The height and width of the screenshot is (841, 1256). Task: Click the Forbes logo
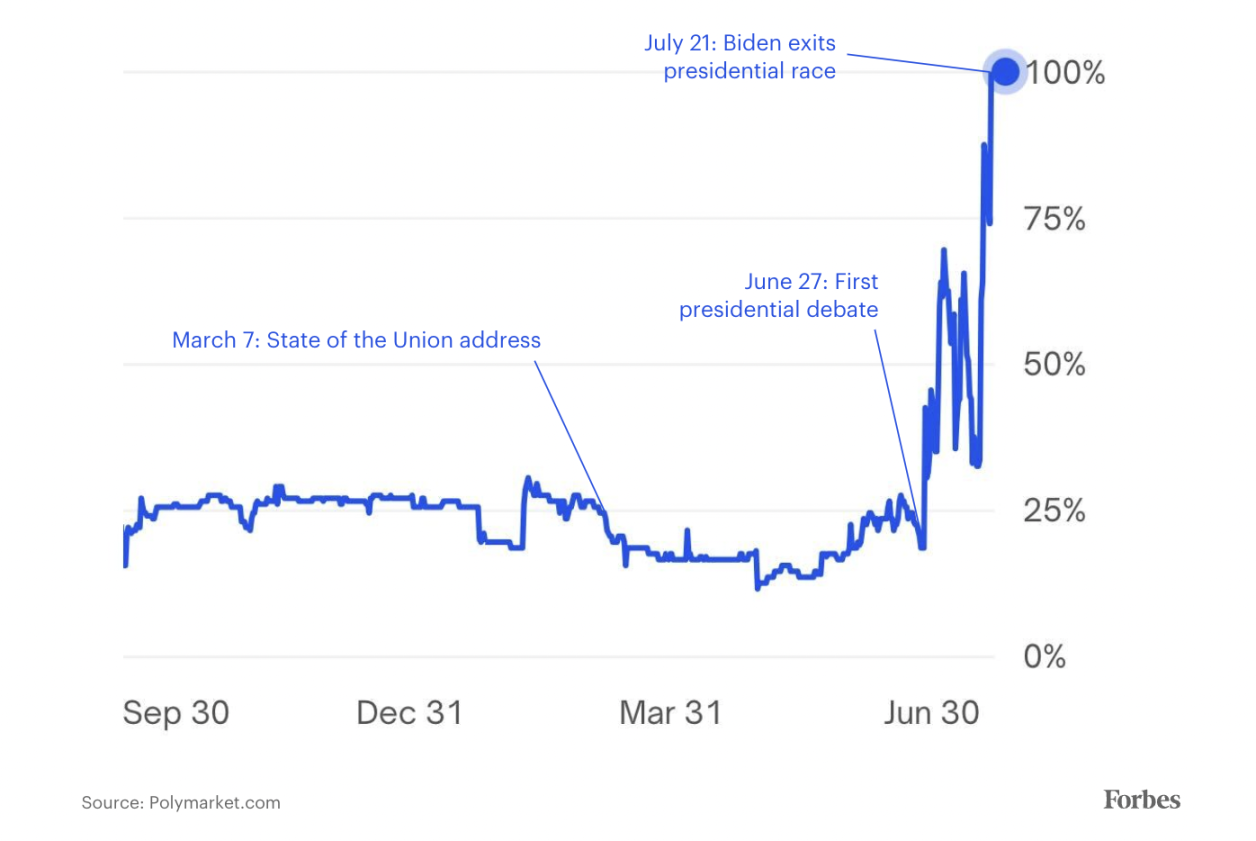(1142, 800)
